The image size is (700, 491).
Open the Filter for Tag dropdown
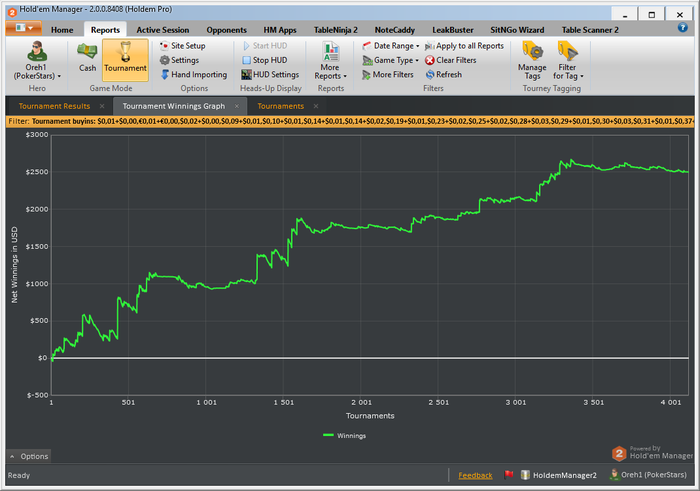point(568,61)
